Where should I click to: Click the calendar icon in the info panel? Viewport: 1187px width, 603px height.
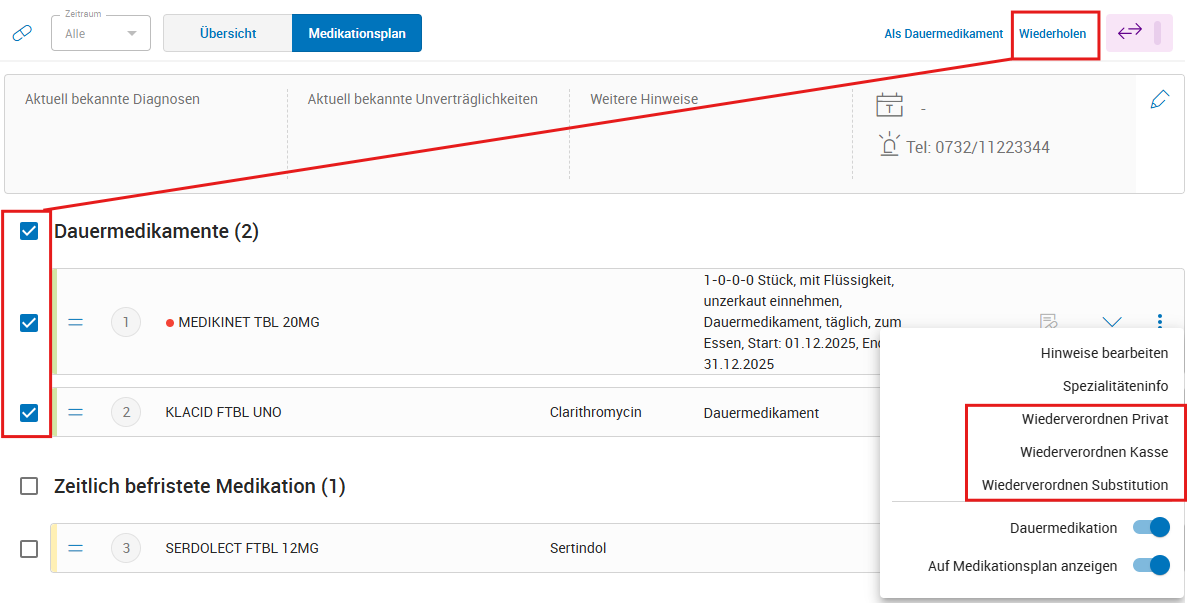[x=889, y=106]
